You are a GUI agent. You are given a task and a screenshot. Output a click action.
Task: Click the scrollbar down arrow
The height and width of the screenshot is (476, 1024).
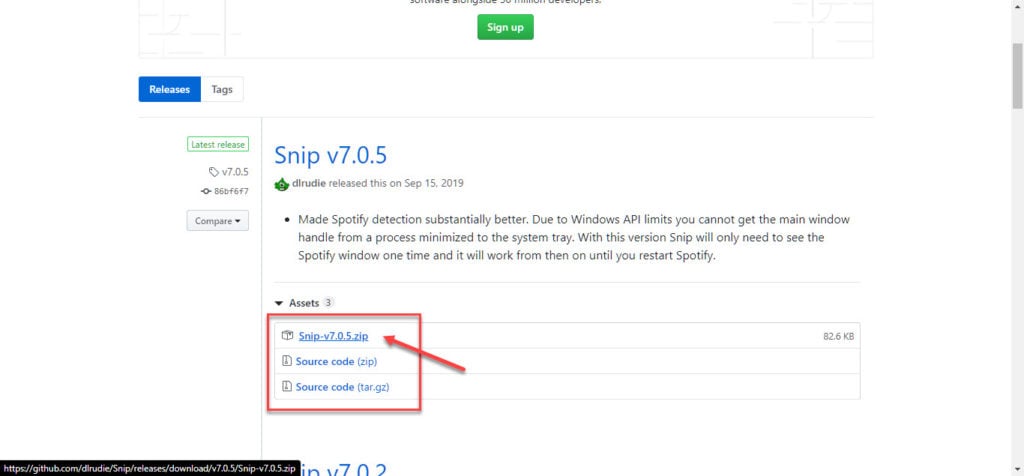(x=1017, y=469)
